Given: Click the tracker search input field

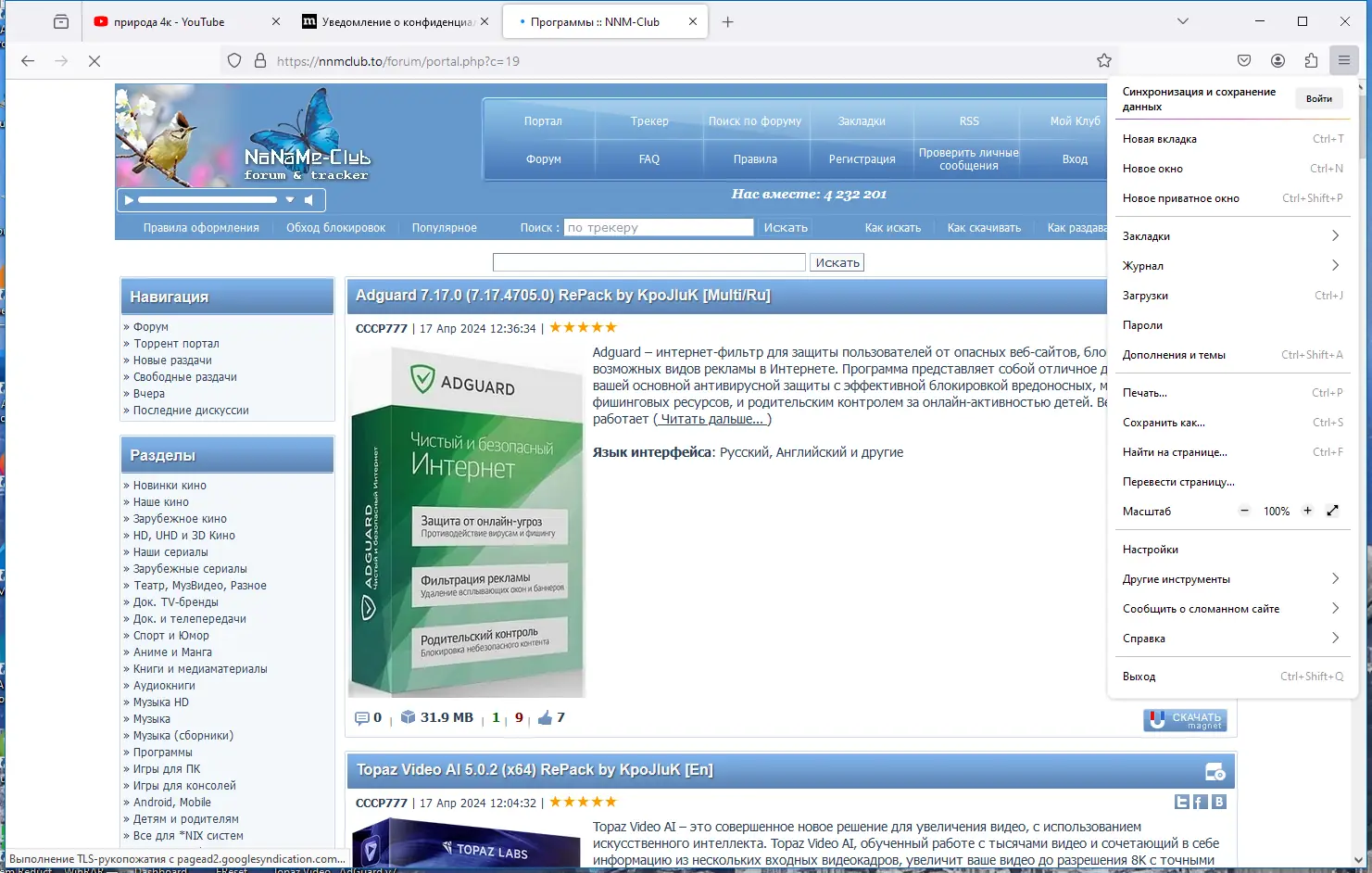Looking at the screenshot, I should click(659, 227).
